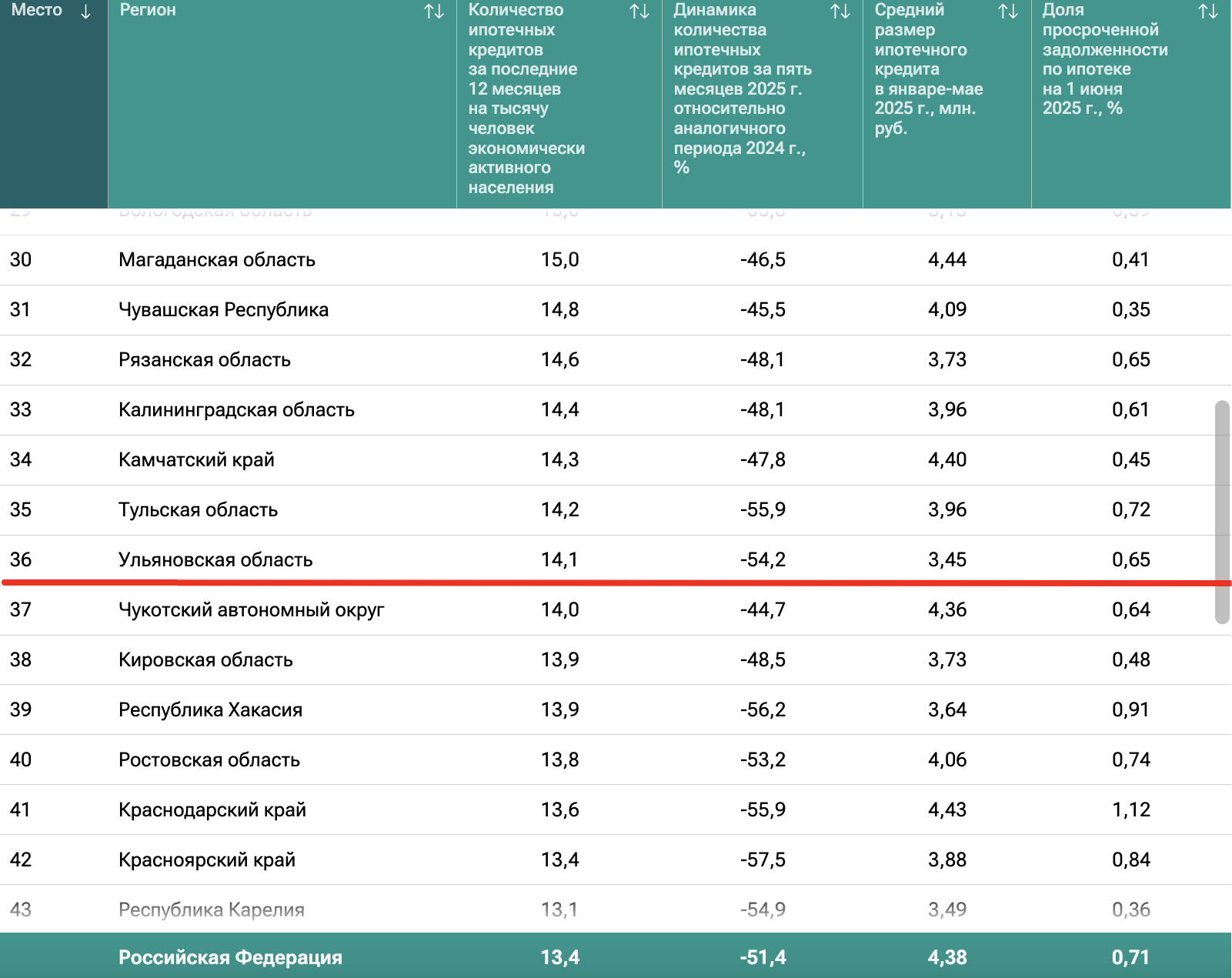
Task: Click overdue share 0,35
Action: pyautogui.click(x=1131, y=310)
